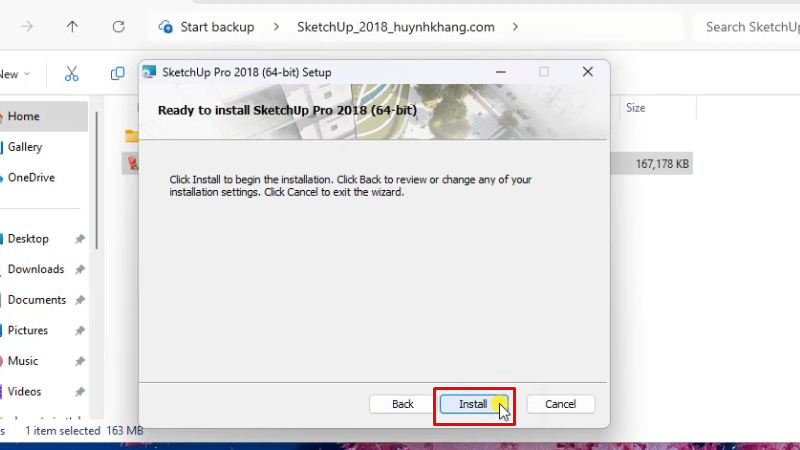
Task: Expand the chevron after Start backup
Action: [x=274, y=27]
